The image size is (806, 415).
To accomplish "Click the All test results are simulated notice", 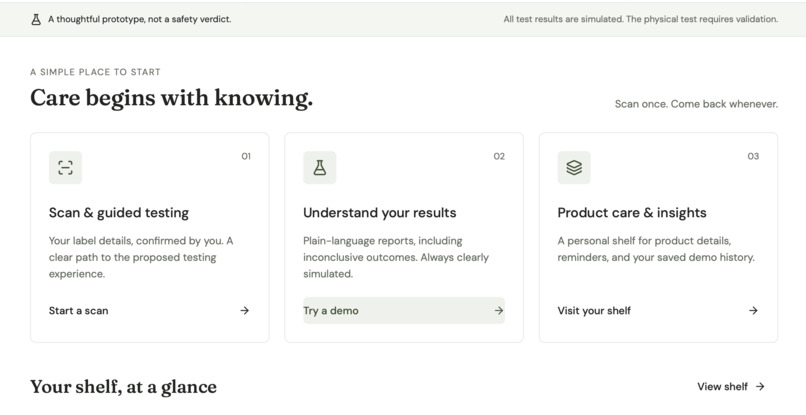I will click(x=640, y=20).
